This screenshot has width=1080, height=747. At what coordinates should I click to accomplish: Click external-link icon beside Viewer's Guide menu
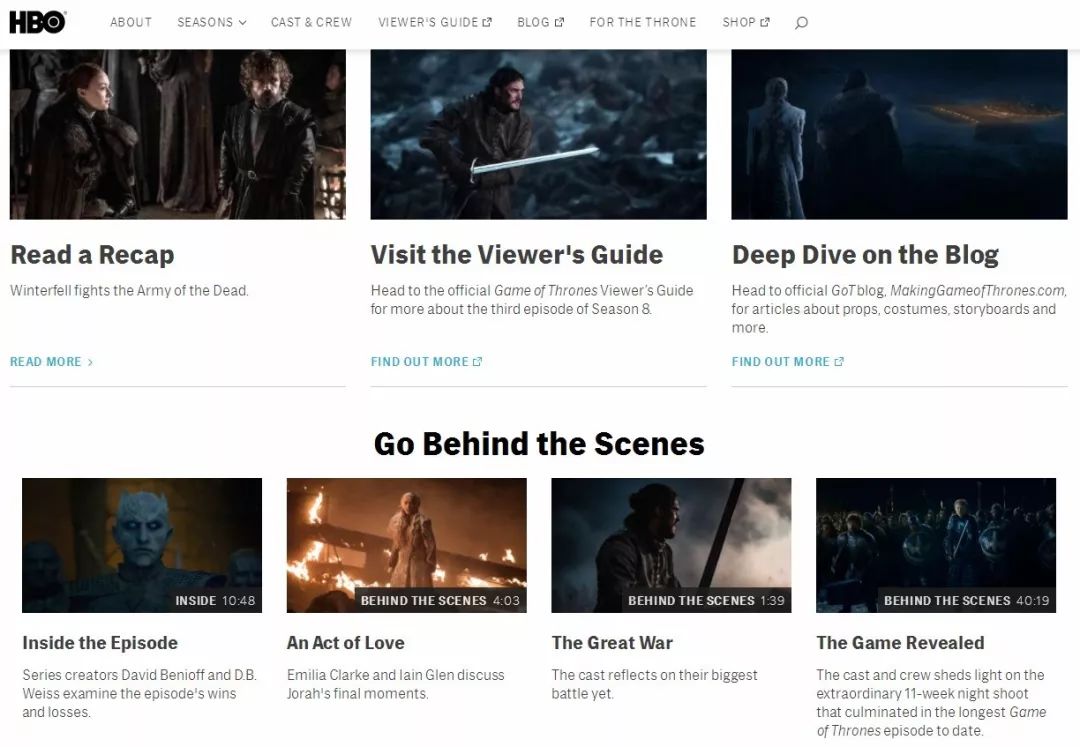487,22
